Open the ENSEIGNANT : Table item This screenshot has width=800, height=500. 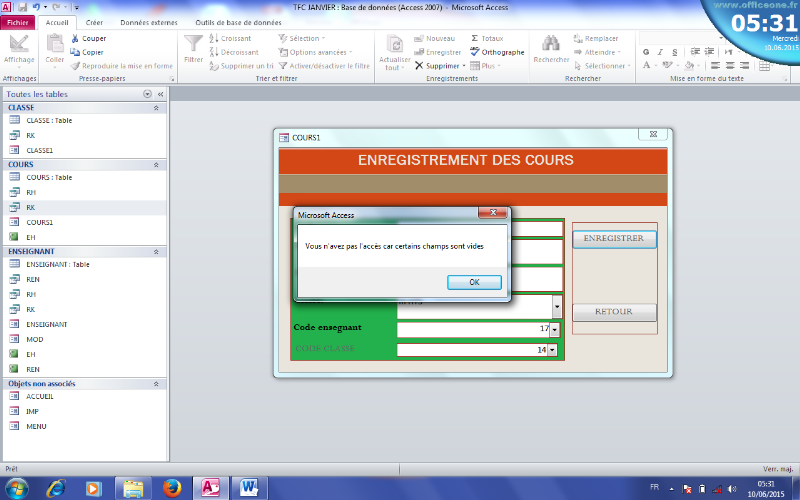pyautogui.click(x=57, y=265)
